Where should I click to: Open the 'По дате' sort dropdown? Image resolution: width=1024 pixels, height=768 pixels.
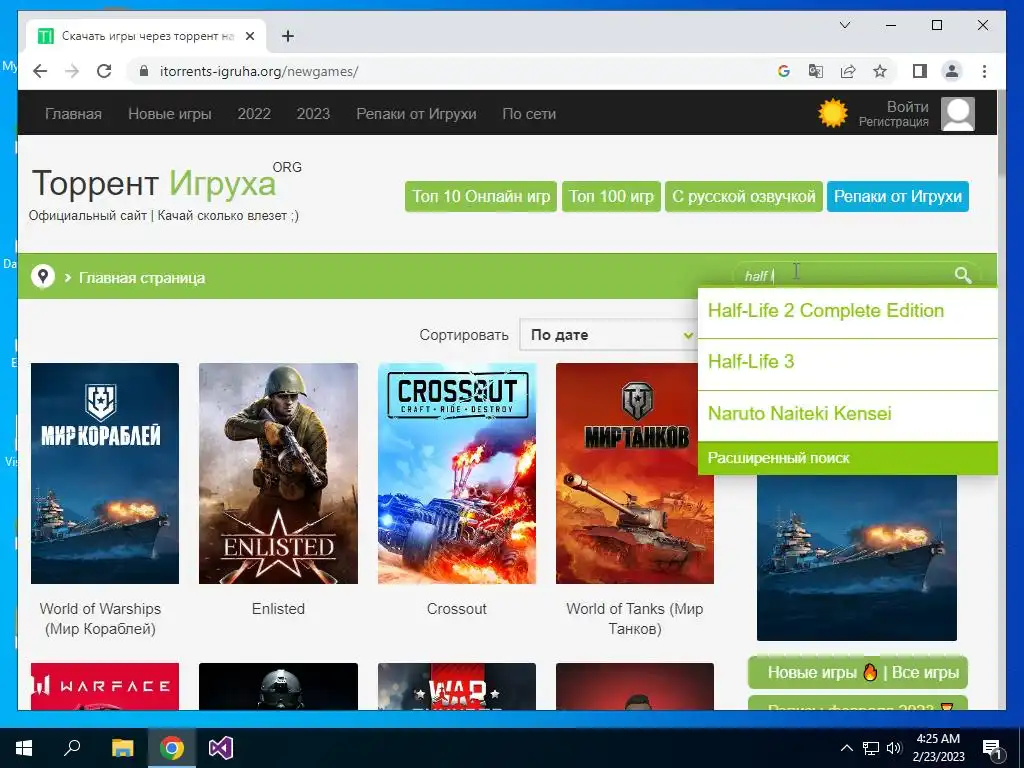click(611, 335)
